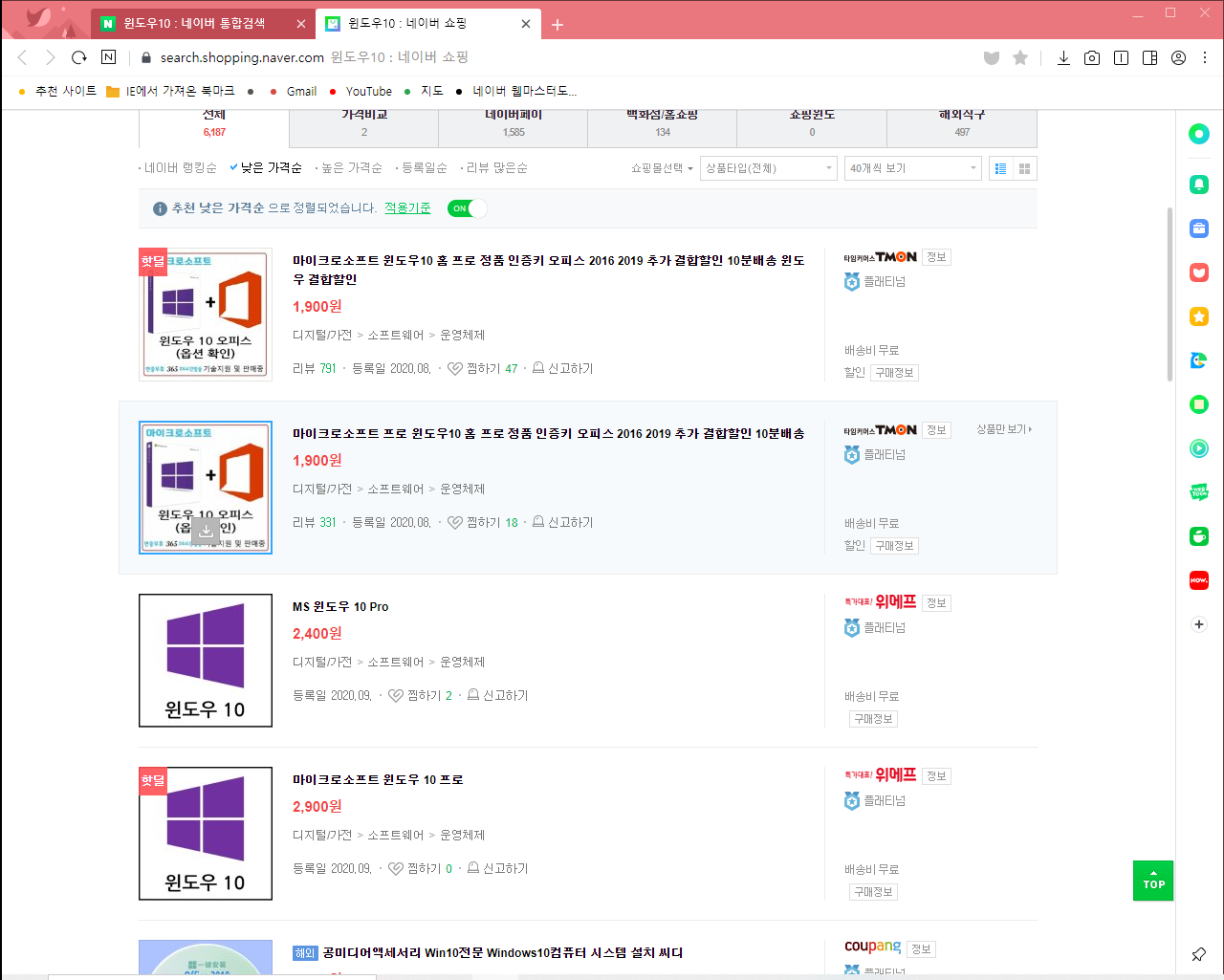This screenshot has height=980, width=1224.
Task: Open the Webtoon sidebar icon
Action: [x=1199, y=492]
